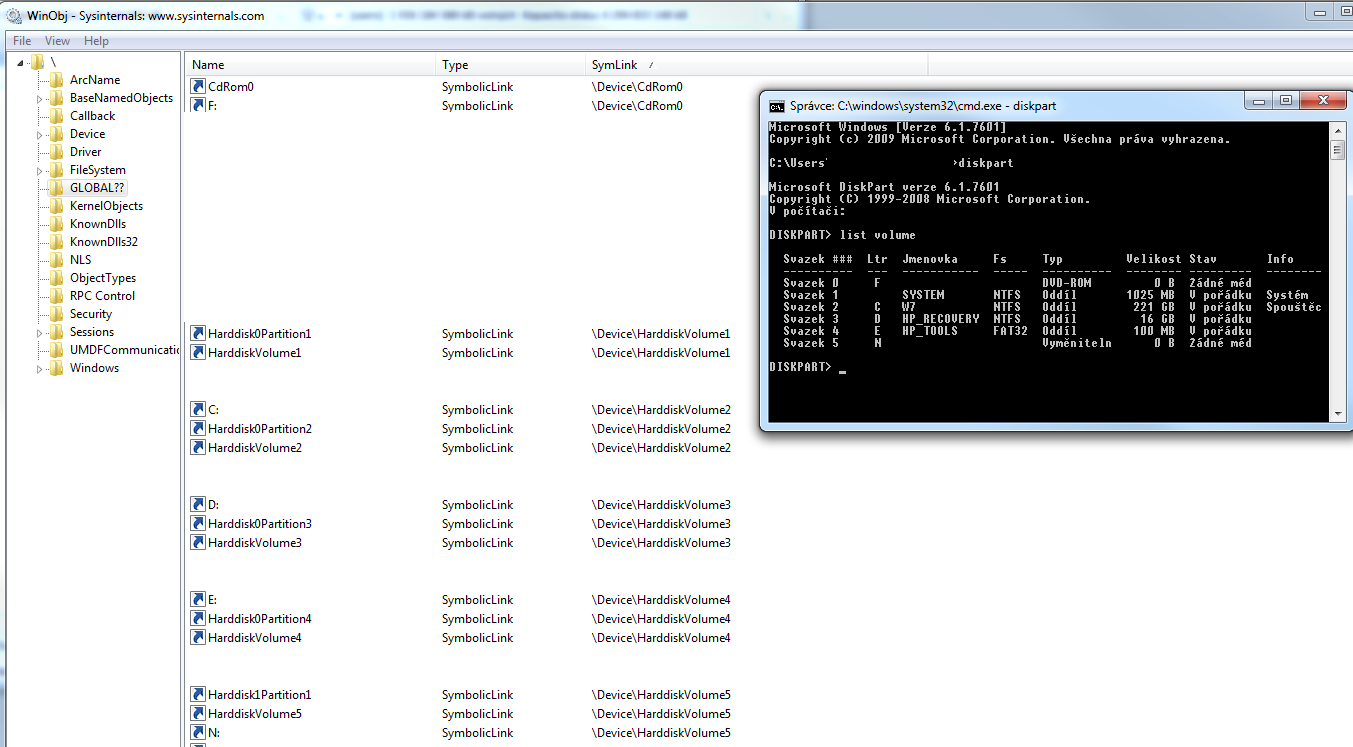Open the File menu
Viewport: 1353px width, 747px height.
tap(22, 41)
